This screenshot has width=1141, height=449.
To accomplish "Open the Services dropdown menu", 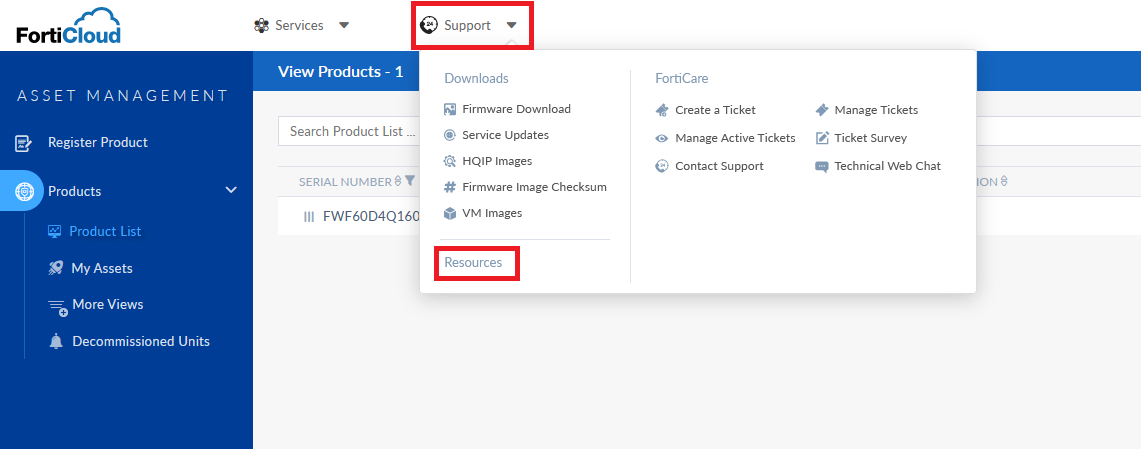I will pyautogui.click(x=302, y=25).
